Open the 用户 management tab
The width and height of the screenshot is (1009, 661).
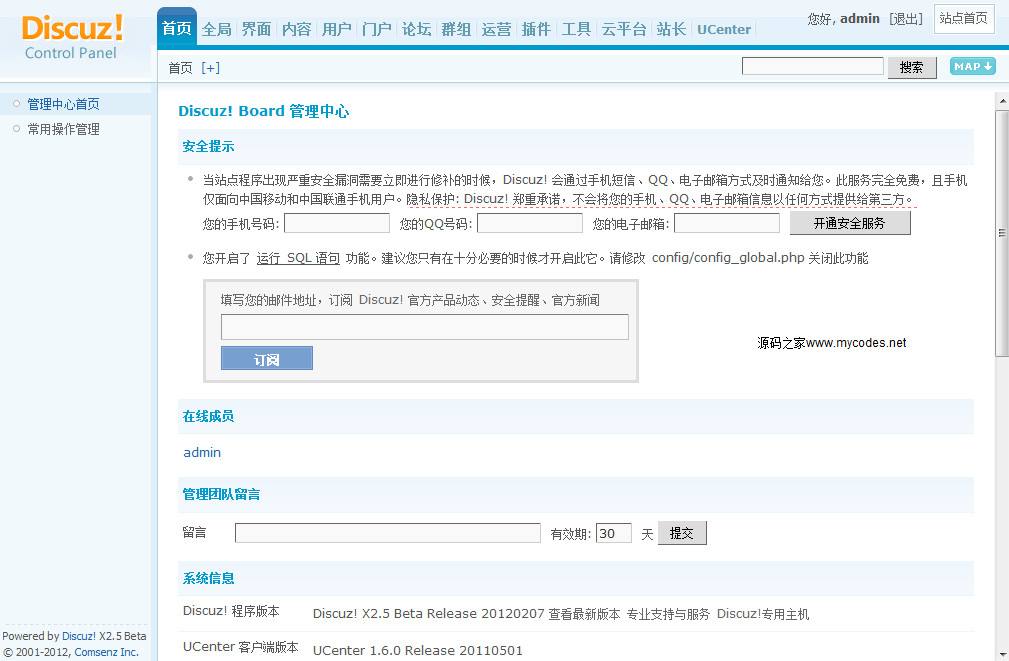click(336, 29)
